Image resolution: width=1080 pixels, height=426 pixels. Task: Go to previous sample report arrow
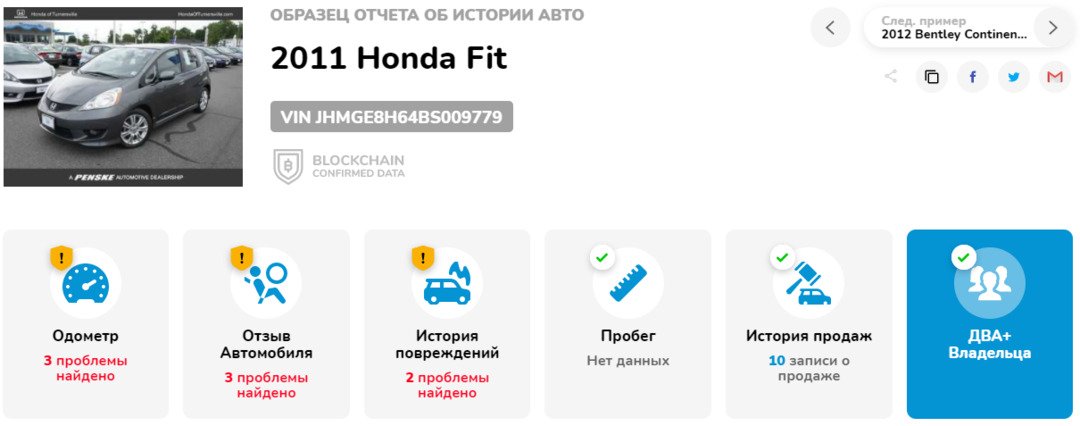tap(830, 28)
